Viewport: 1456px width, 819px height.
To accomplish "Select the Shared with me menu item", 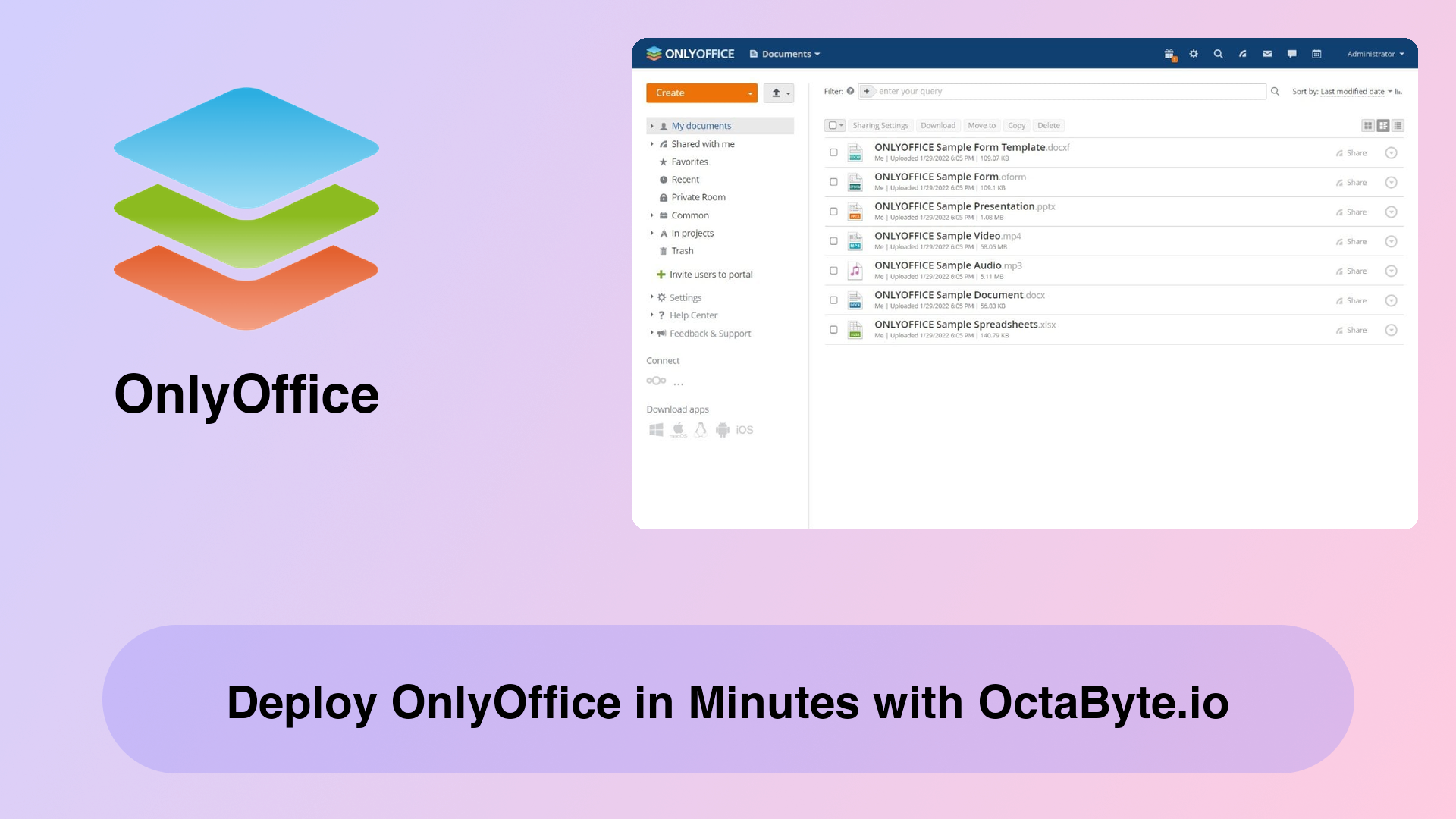I will [x=702, y=143].
